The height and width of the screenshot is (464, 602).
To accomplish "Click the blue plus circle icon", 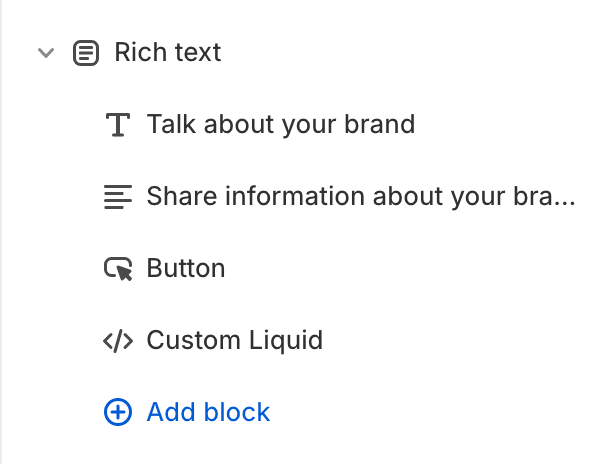I will pyautogui.click(x=118, y=412).
